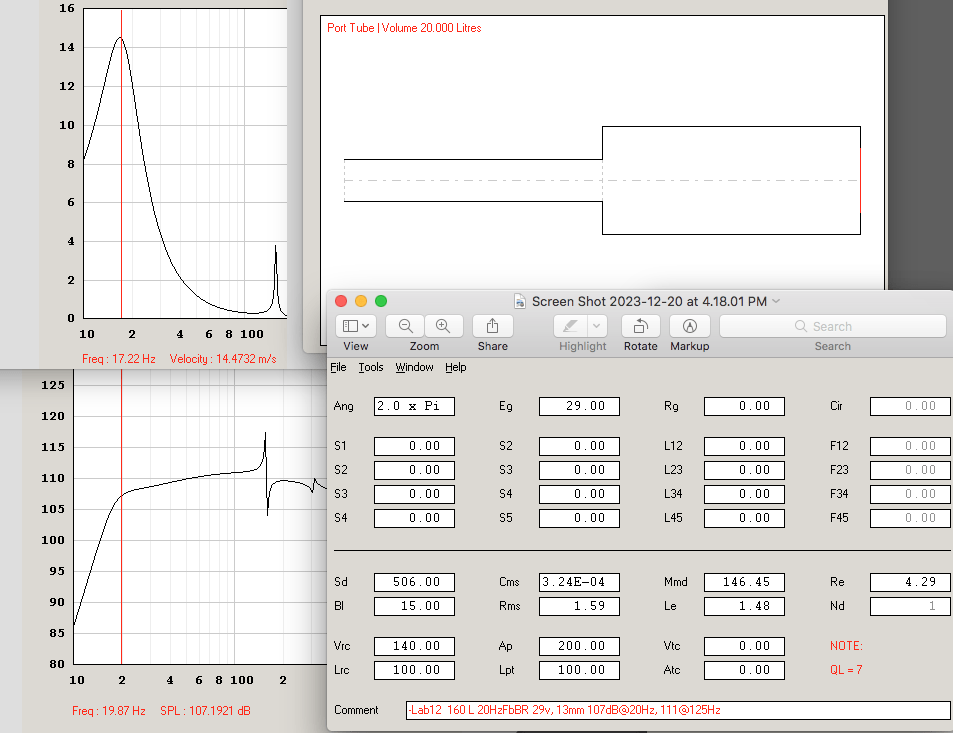Select the F23 input field
The image size is (953, 733).
click(910, 470)
